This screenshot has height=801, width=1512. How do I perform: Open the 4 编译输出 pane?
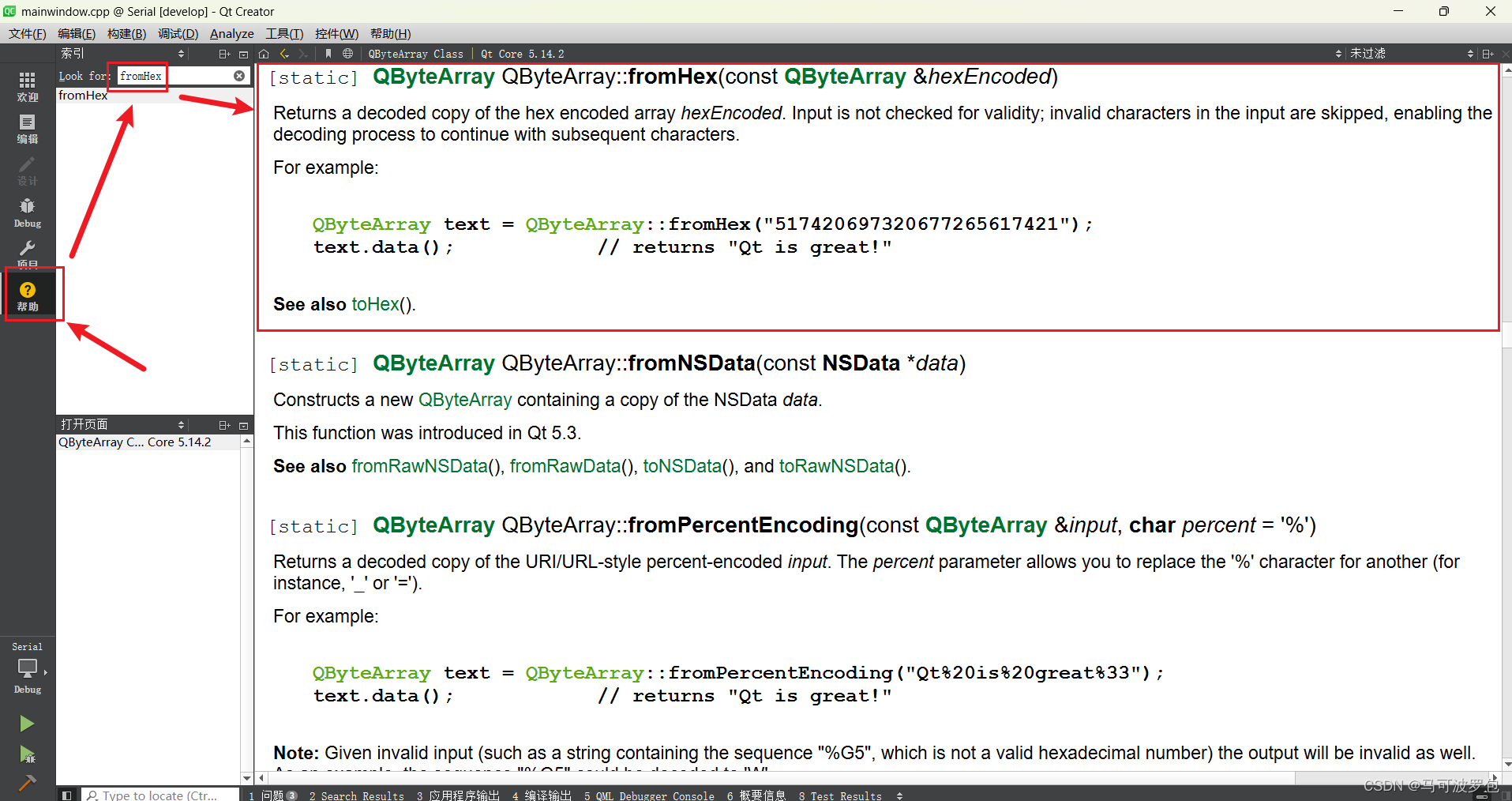click(542, 795)
